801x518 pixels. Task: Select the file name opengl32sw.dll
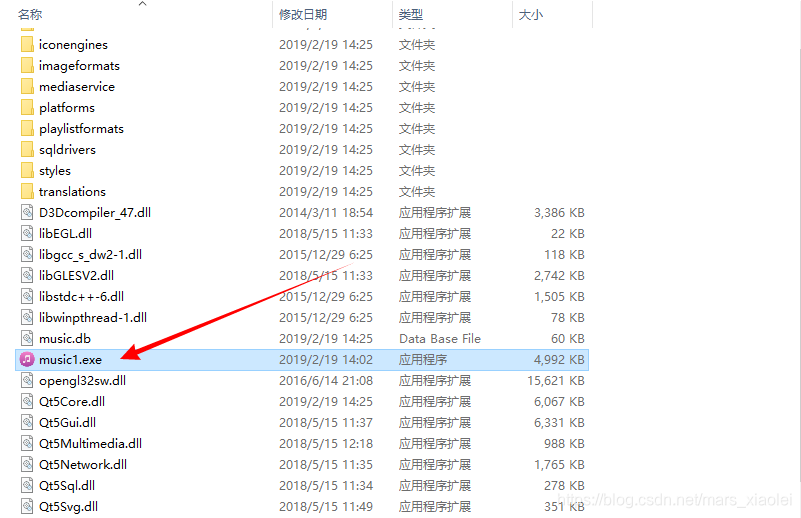click(82, 381)
